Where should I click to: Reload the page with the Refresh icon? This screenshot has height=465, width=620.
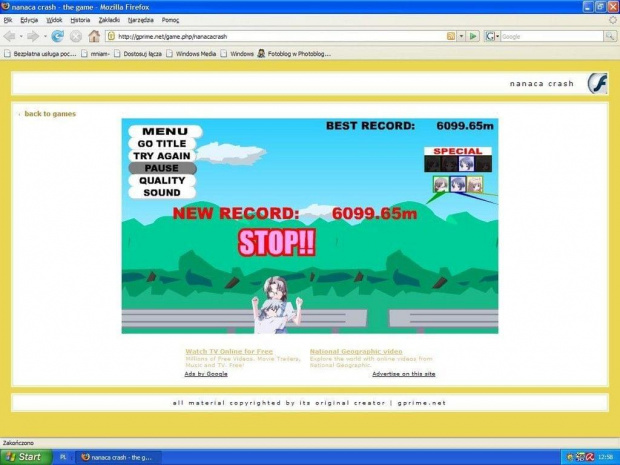point(58,36)
